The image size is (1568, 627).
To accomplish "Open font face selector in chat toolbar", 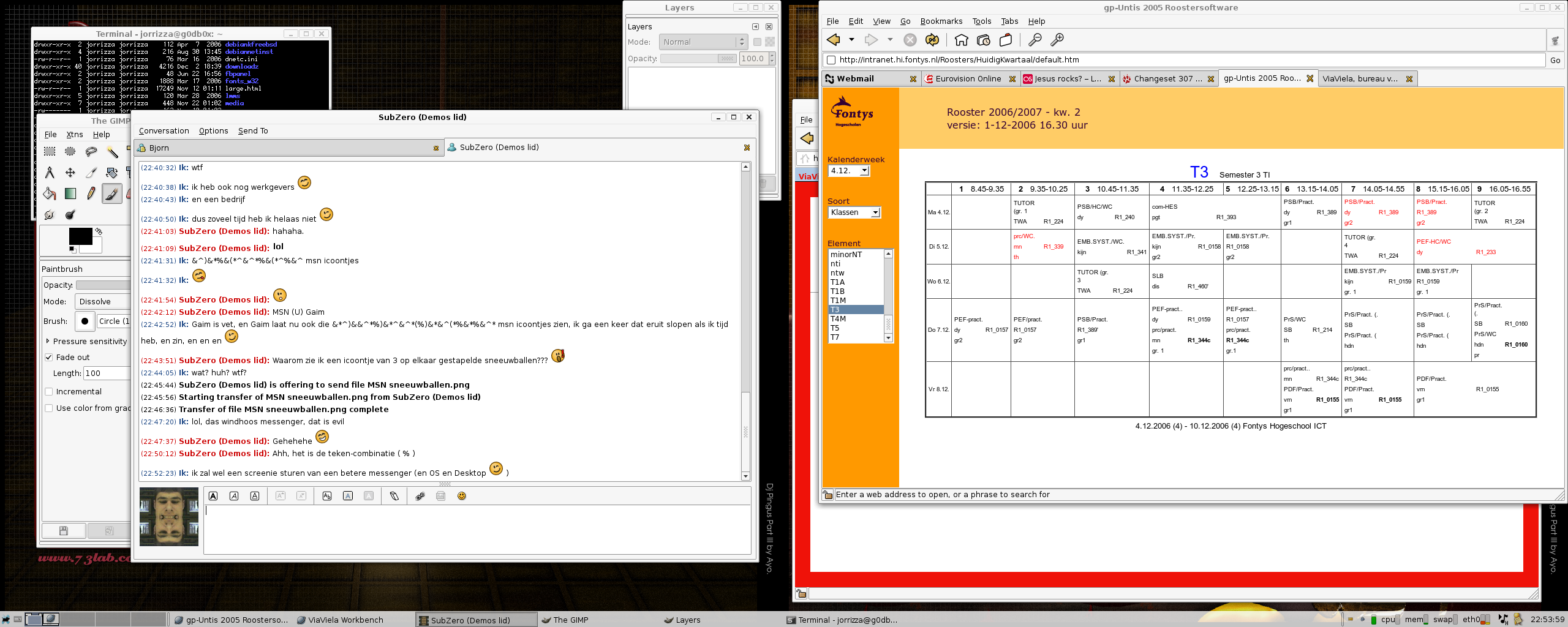I will [x=327, y=496].
